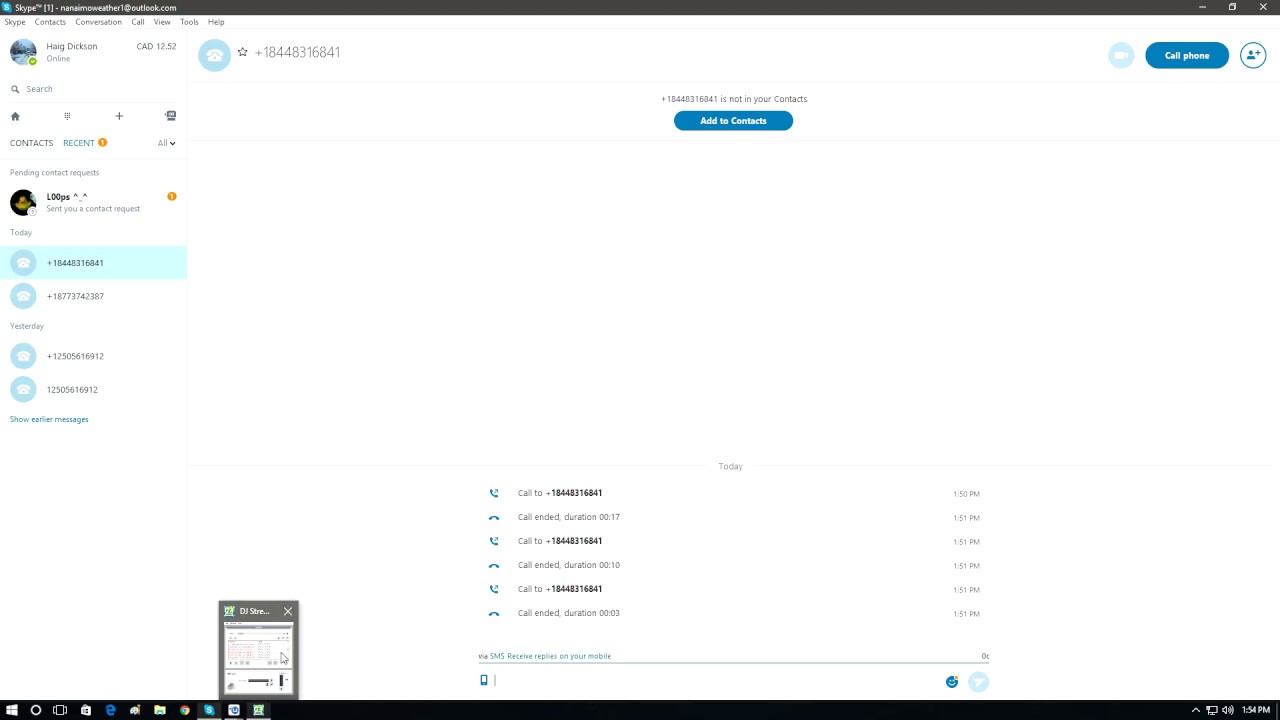
Task: Open Windows Start menu
Action: [12, 710]
